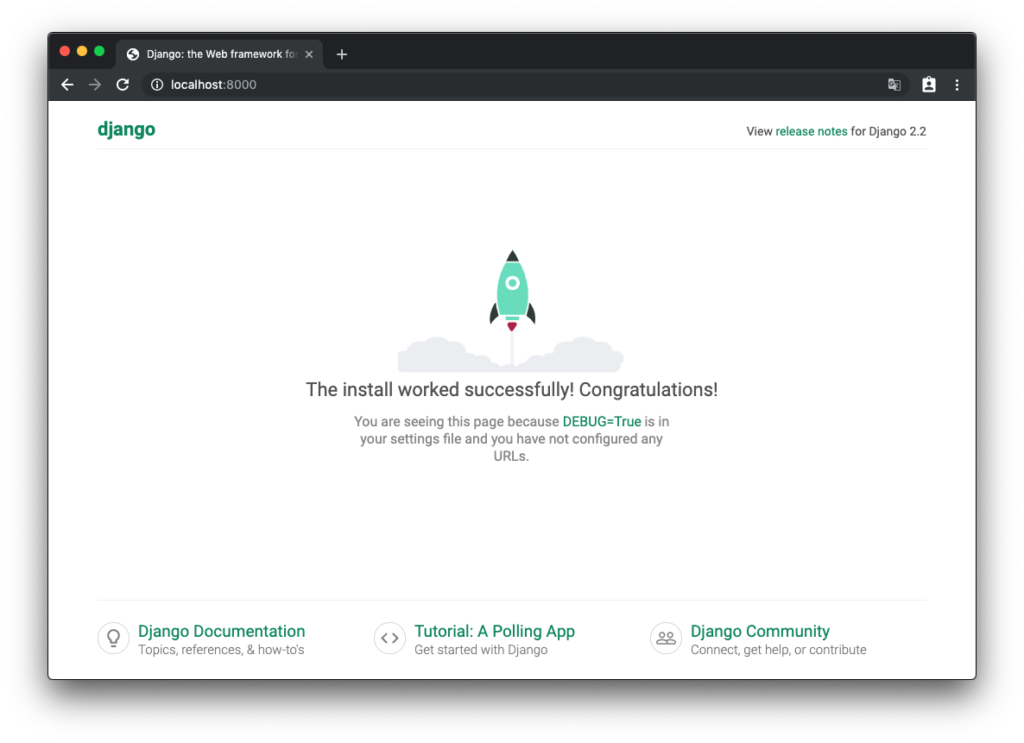Viewport: 1024px width, 743px height.
Task: Reload the current page
Action: tap(122, 85)
